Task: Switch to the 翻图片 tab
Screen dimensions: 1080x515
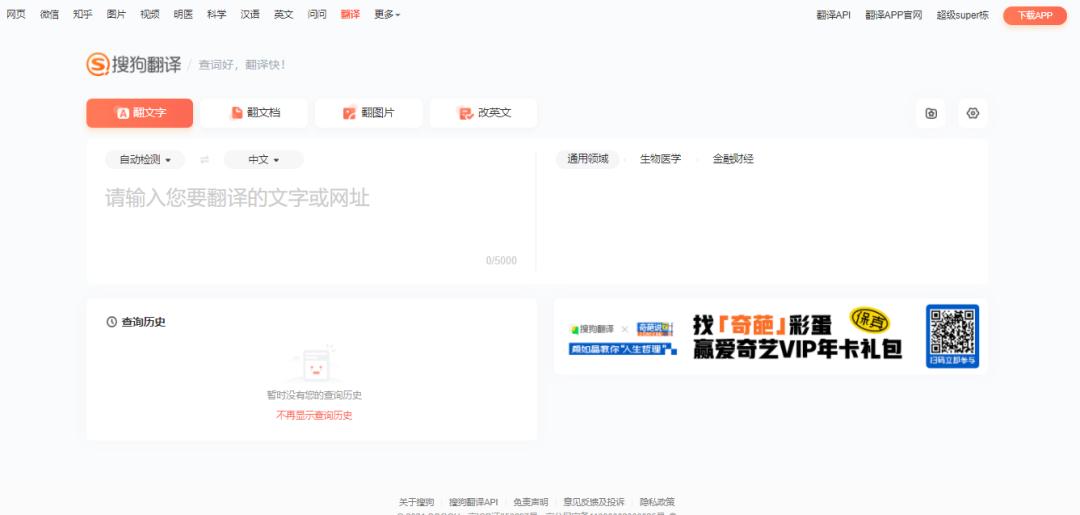Action: [368, 113]
